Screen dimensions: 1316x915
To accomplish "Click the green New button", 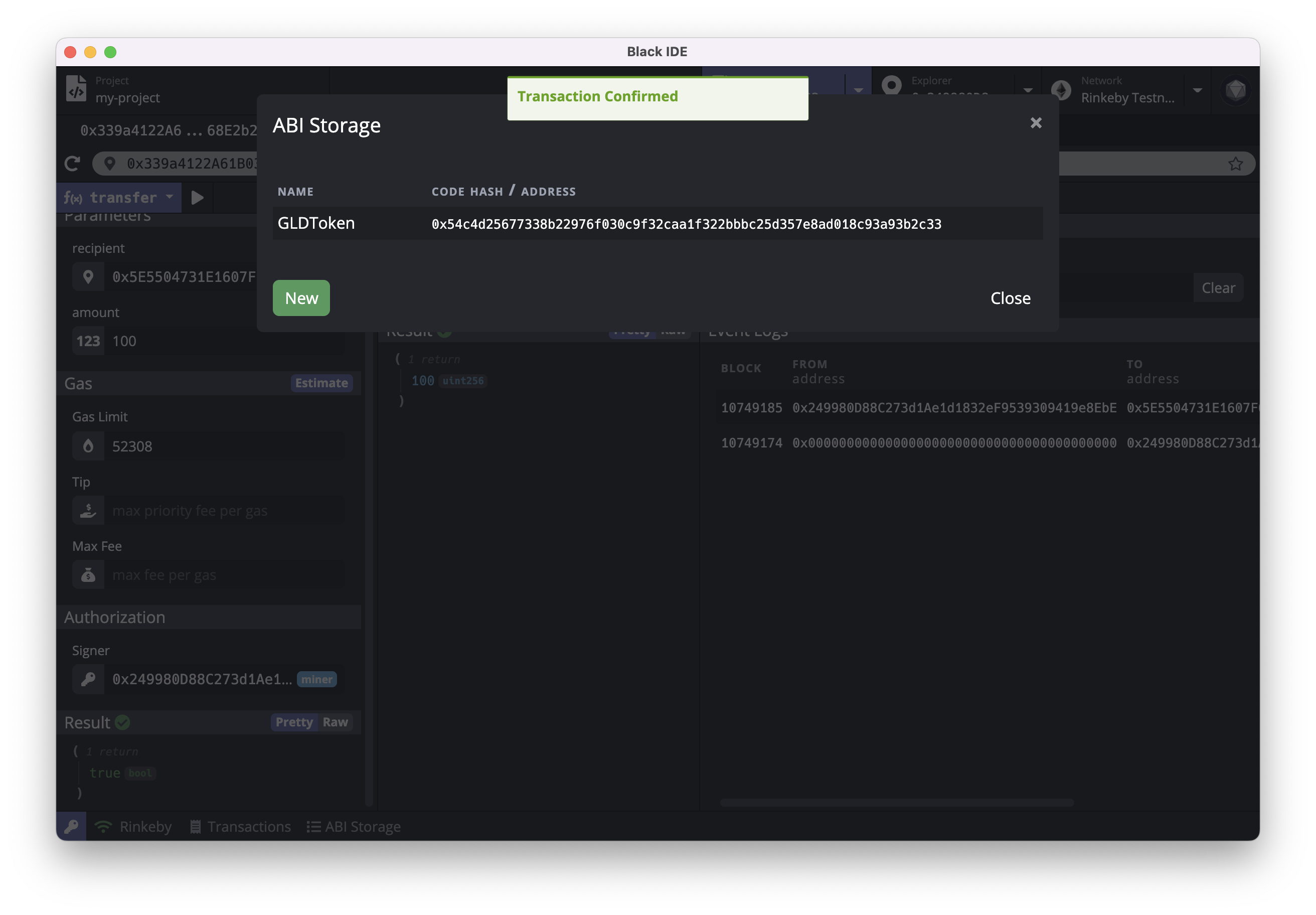I will tap(301, 298).
